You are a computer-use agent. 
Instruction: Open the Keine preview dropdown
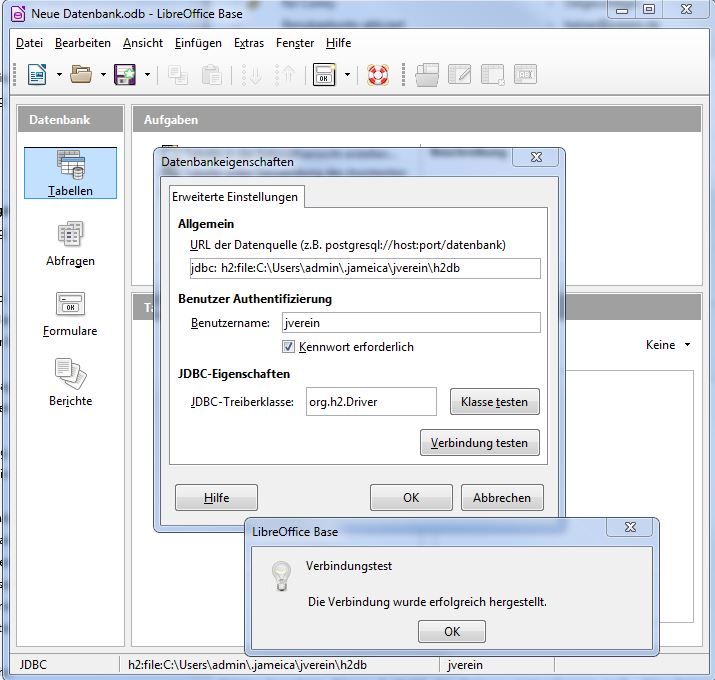(x=668, y=345)
